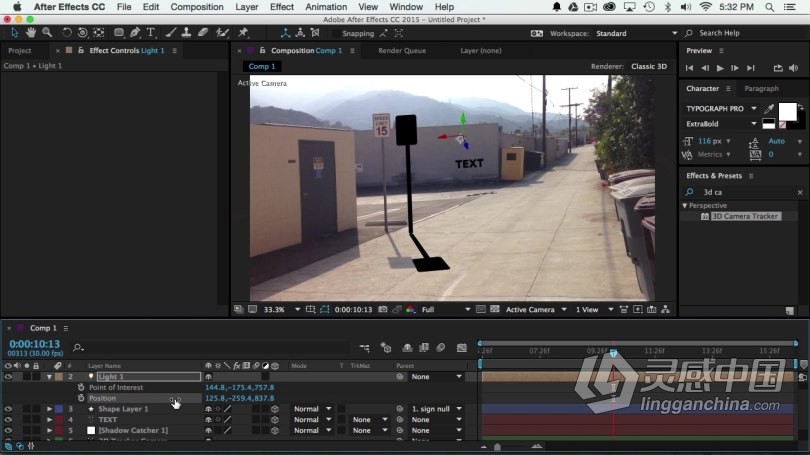
Task: Hide the Shape Layer 1 layer
Action: (8, 409)
